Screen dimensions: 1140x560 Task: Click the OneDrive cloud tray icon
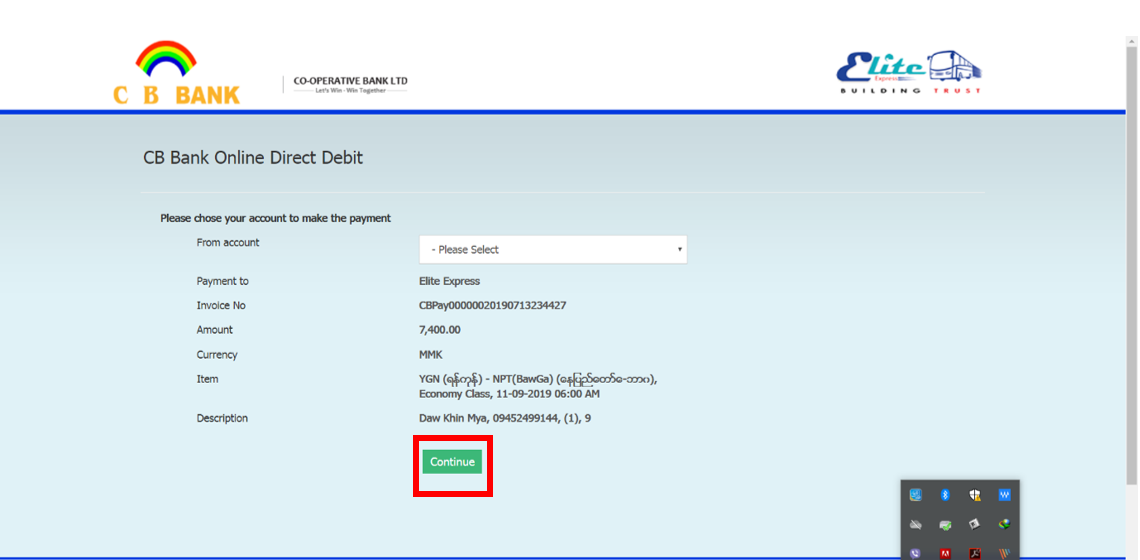[x=915, y=524]
